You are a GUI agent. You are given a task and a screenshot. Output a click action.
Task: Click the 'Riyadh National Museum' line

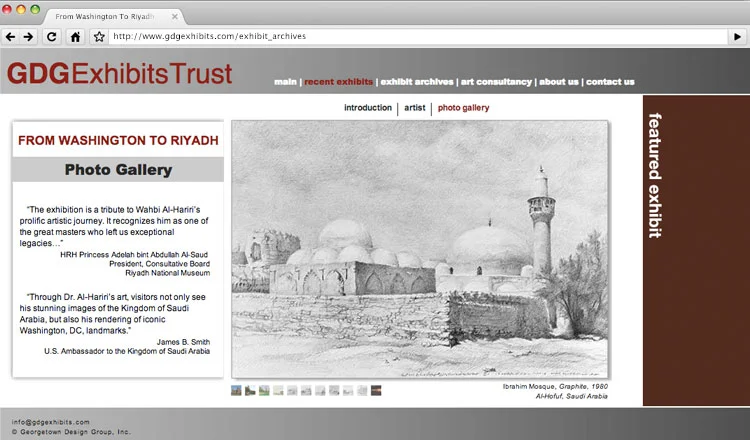167,273
